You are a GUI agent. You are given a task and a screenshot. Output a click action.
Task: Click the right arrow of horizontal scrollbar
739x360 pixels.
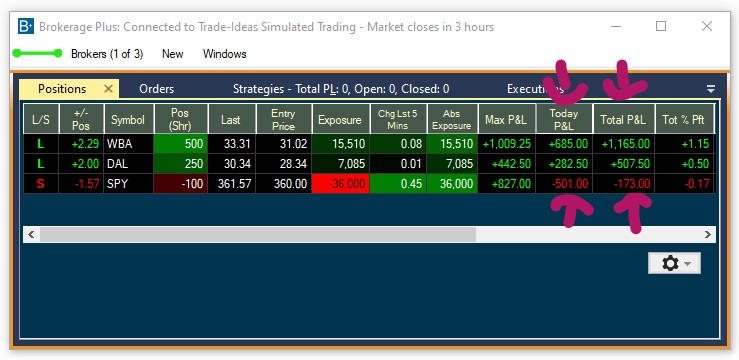coord(707,234)
